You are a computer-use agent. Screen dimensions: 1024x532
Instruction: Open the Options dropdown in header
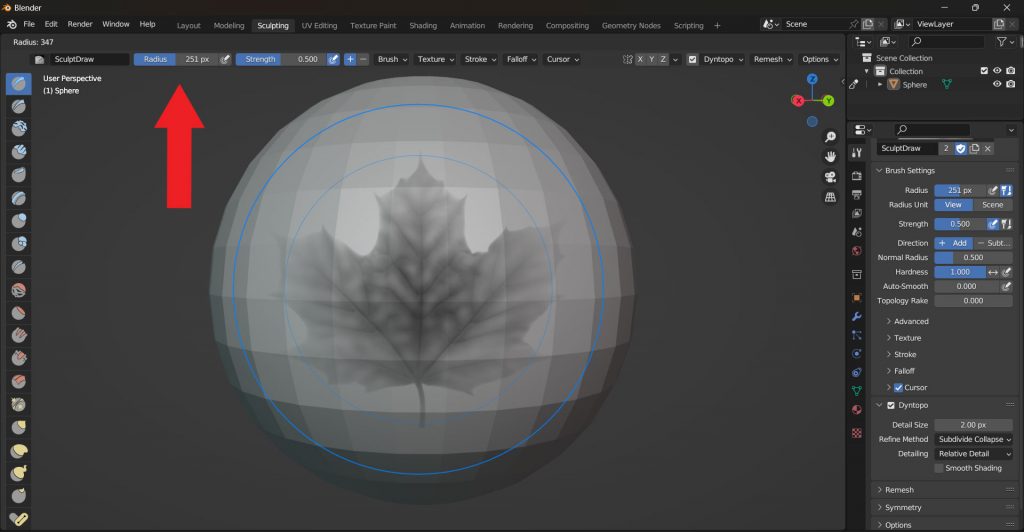click(x=820, y=59)
